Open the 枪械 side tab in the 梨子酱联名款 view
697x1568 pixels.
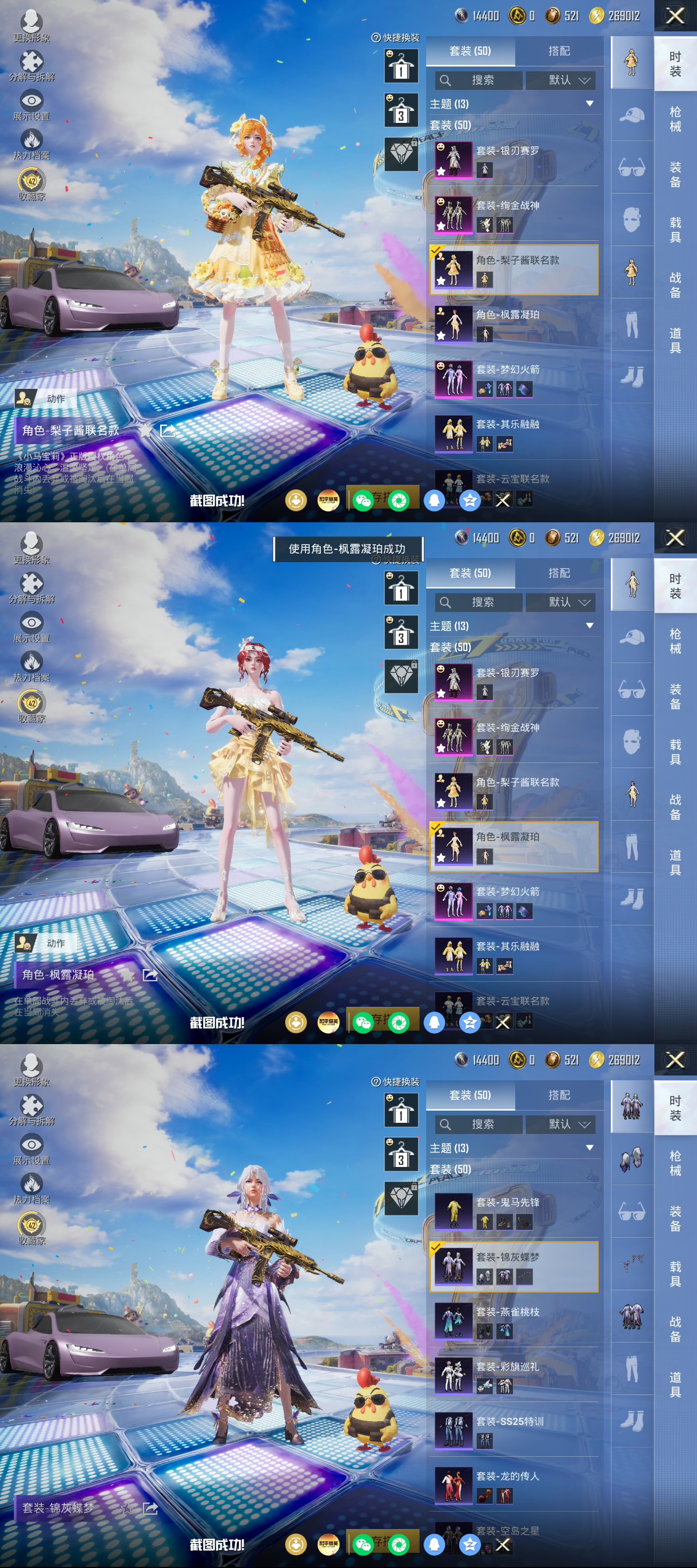(676, 119)
